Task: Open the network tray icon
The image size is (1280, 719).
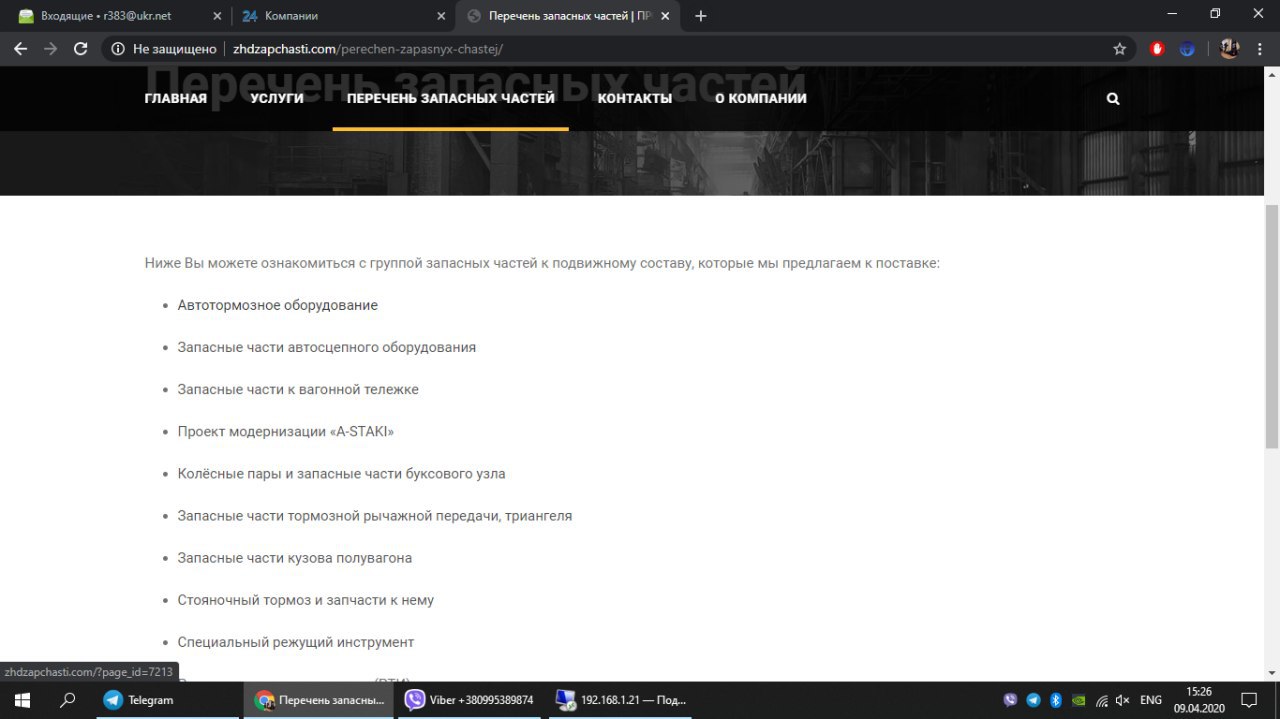Action: coord(1101,700)
